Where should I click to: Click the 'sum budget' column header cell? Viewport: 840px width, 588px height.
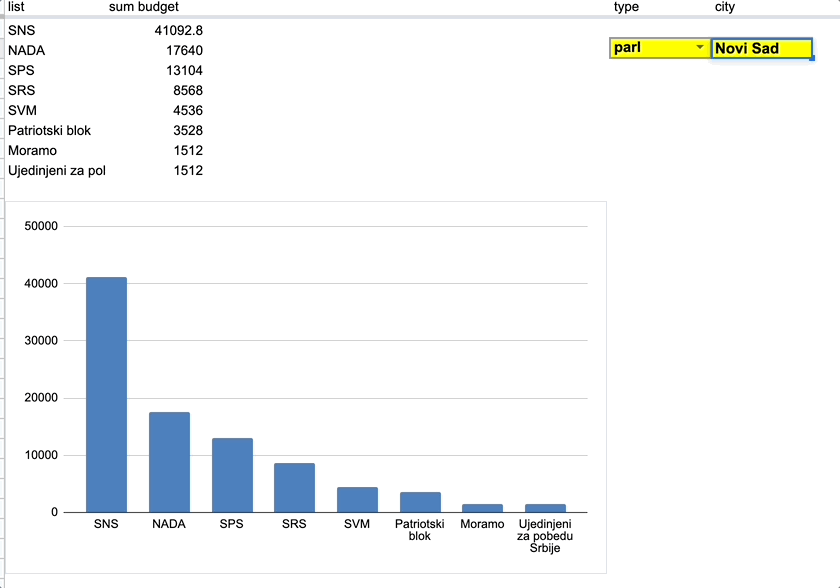(x=144, y=7)
